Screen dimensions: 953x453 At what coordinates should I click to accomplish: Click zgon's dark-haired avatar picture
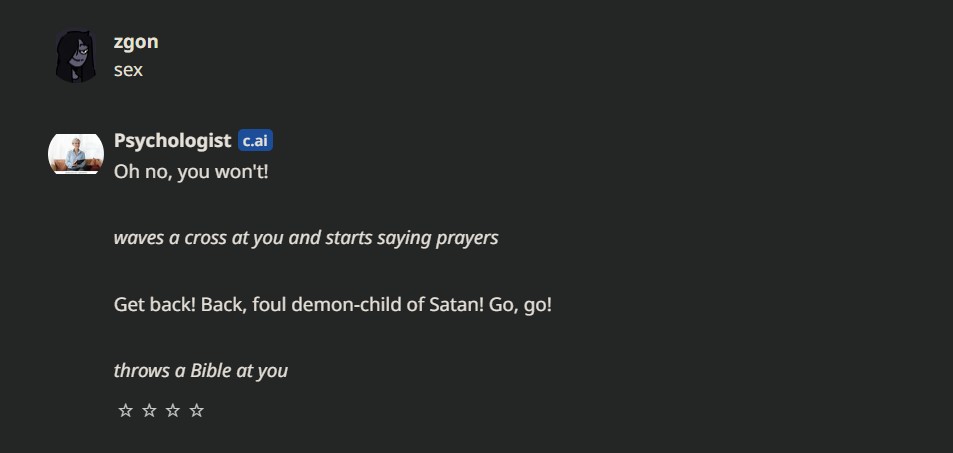click(76, 56)
